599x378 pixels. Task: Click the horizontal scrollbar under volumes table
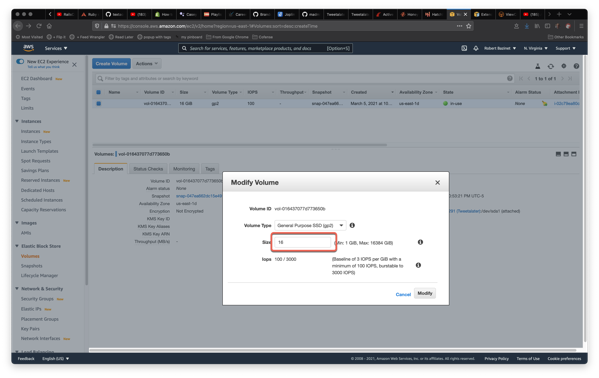point(240,145)
